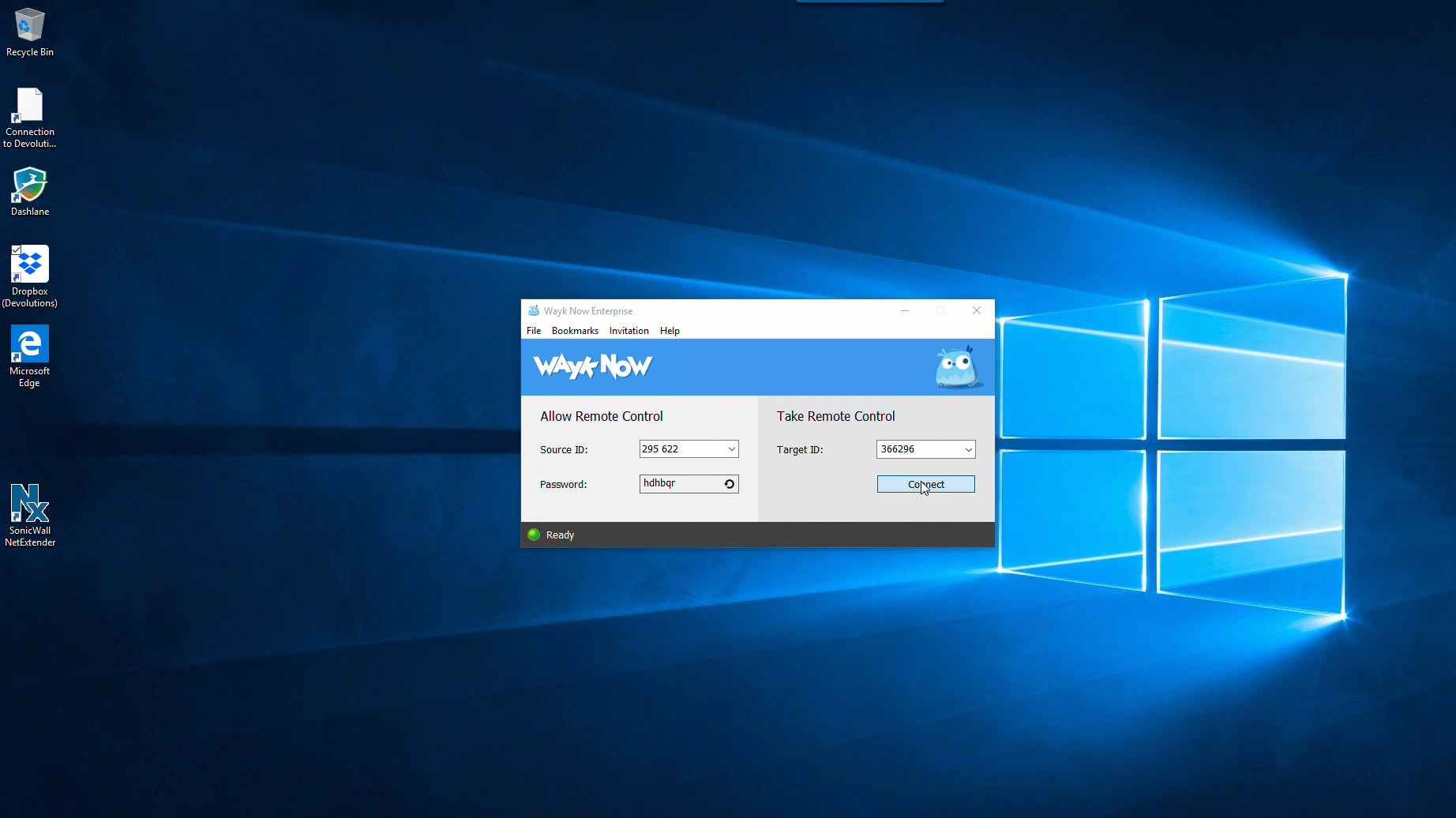Click the SonicWall NetExtender desktop icon
Screen dimensions: 1456x818
30,515
